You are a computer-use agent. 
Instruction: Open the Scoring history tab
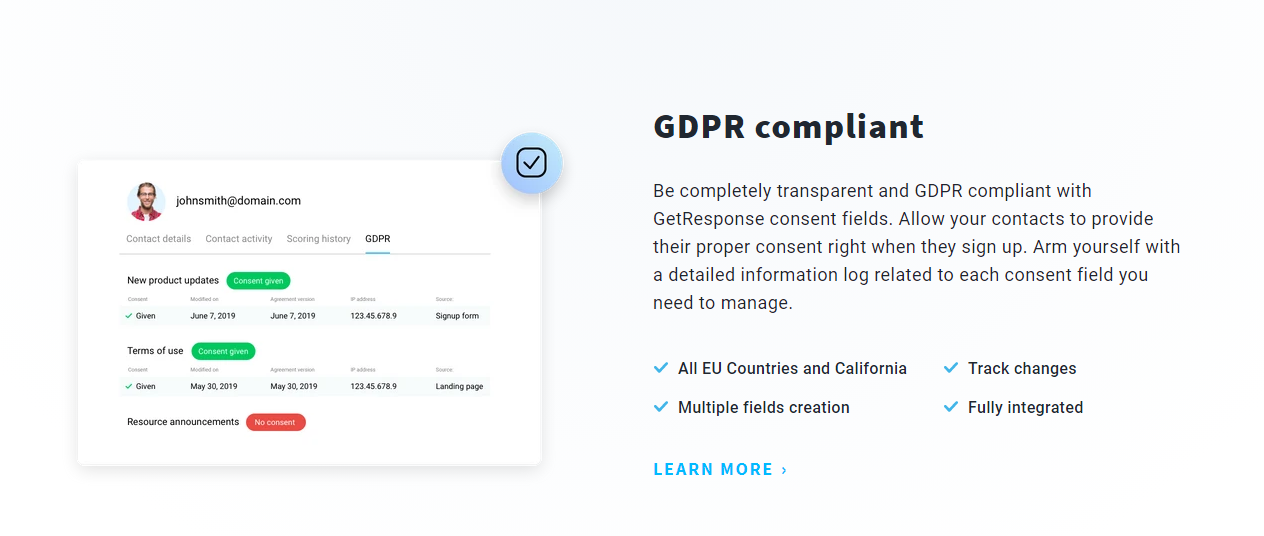pos(318,239)
